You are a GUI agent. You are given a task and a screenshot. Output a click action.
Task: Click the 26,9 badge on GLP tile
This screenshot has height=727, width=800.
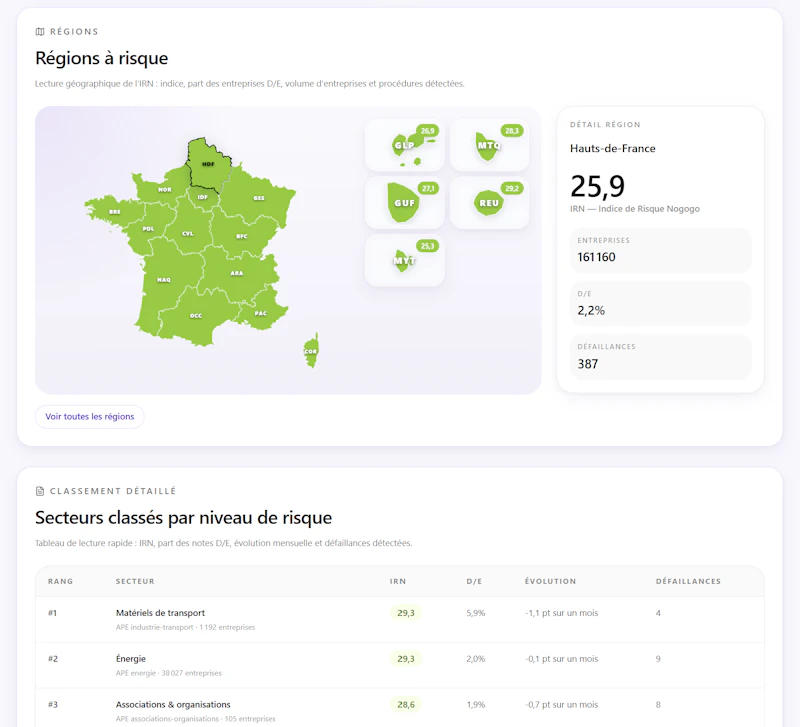[428, 131]
